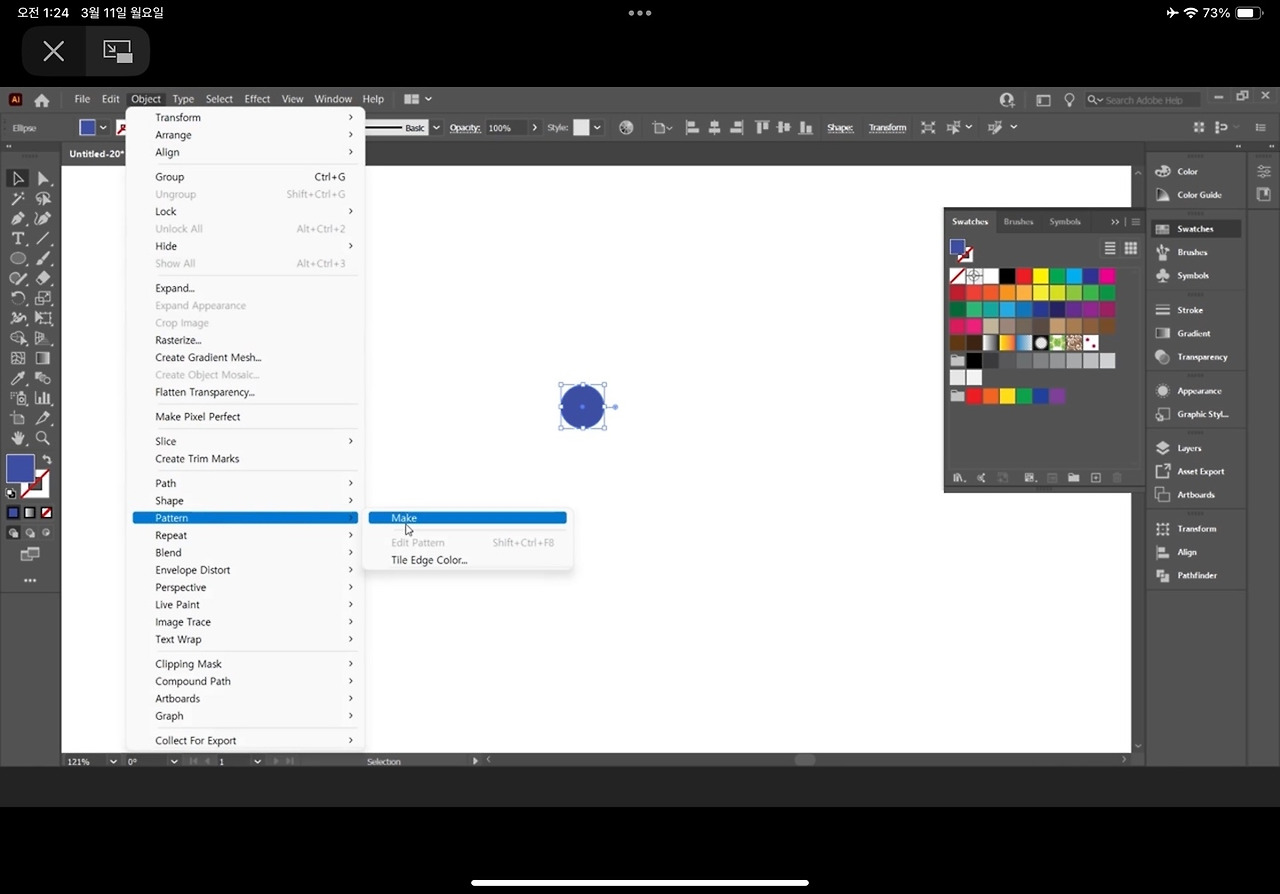The width and height of the screenshot is (1280, 894).
Task: Open the graphic Style dropdown
Action: click(x=597, y=128)
